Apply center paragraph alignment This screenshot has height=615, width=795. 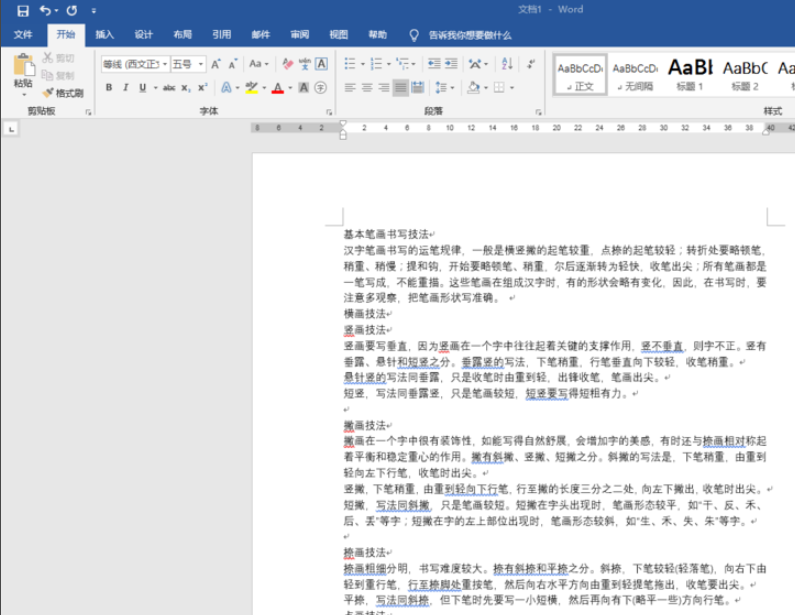(367, 88)
